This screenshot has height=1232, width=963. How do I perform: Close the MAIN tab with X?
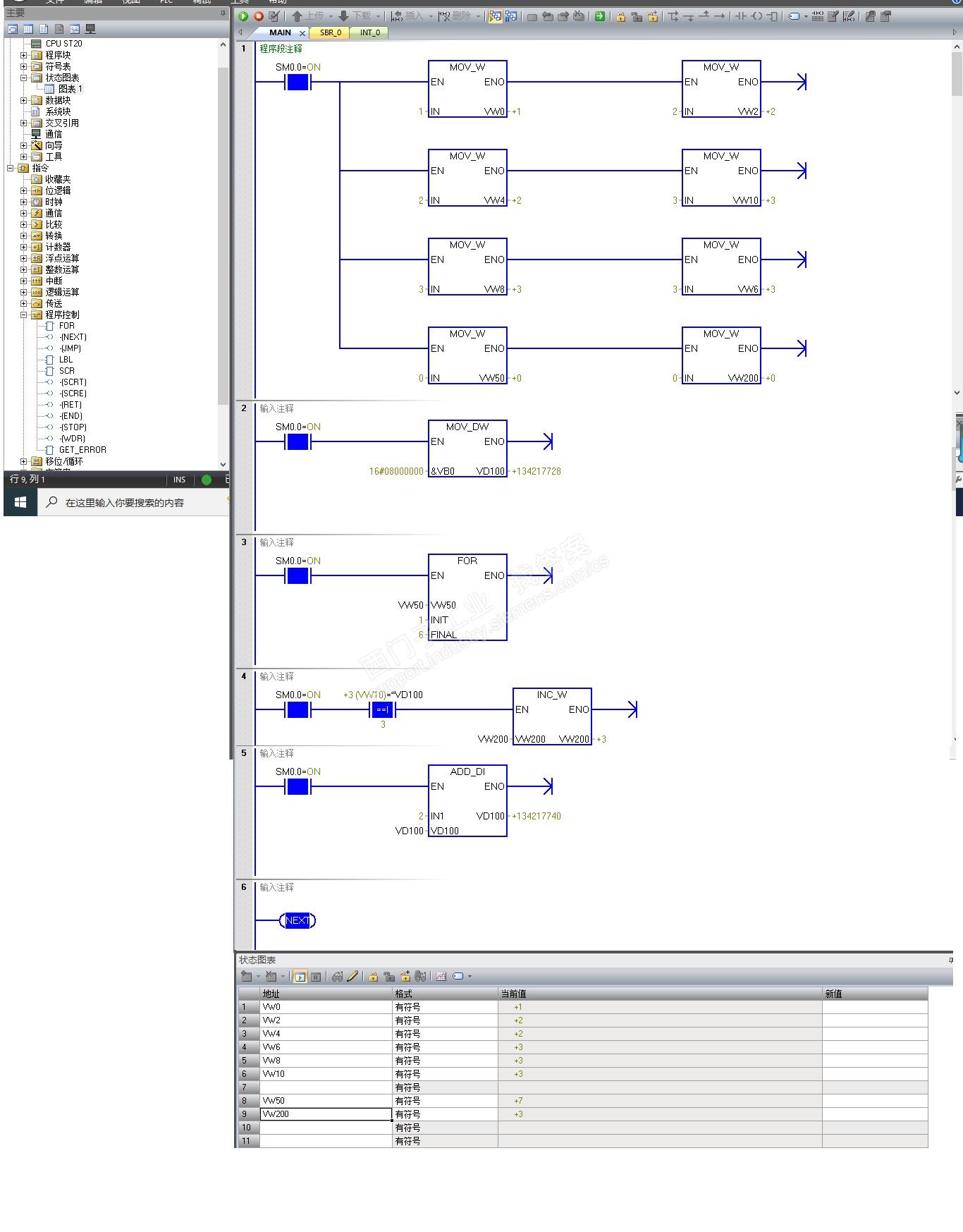pos(302,33)
